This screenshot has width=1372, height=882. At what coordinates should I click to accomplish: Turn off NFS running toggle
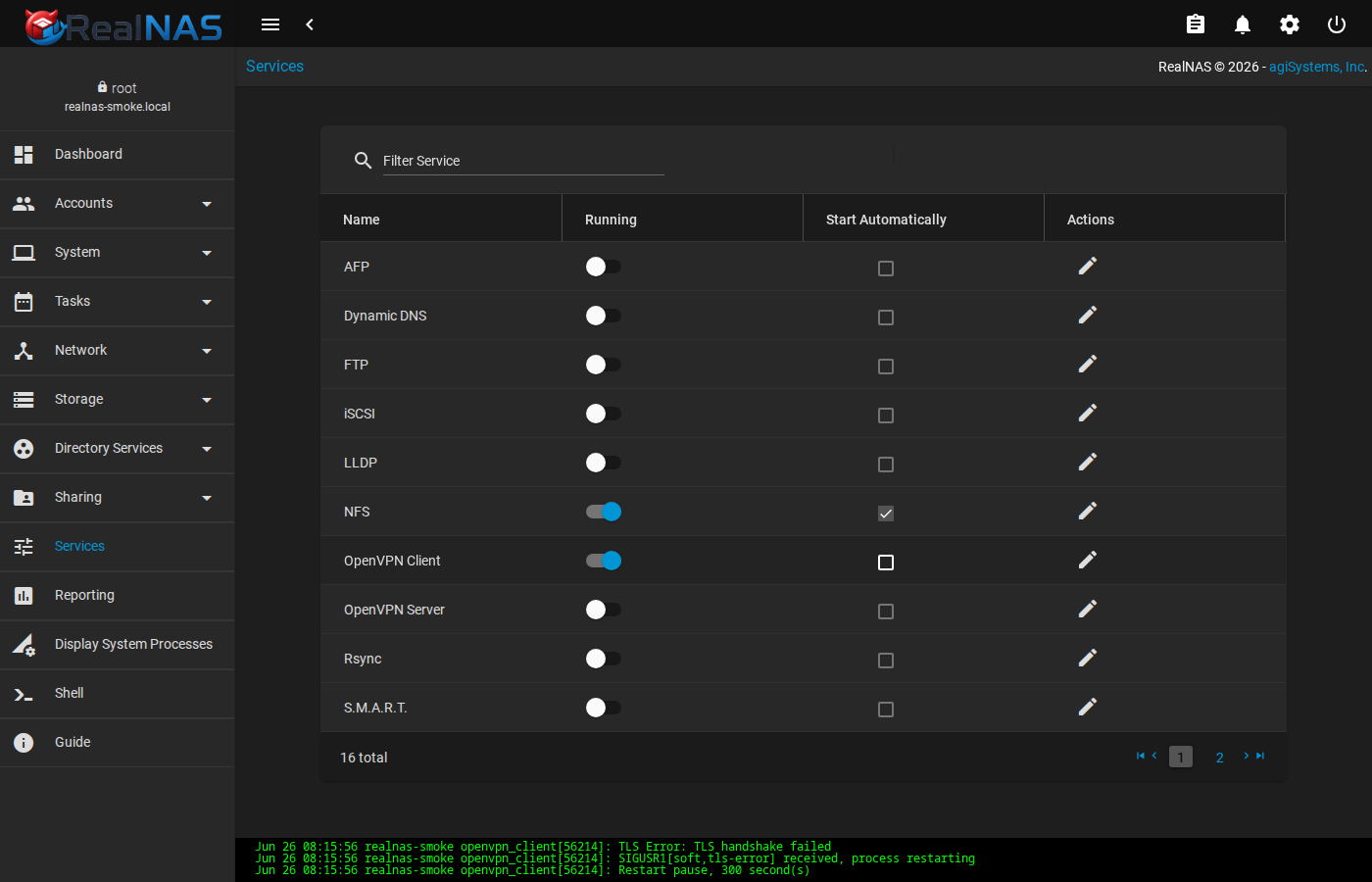[x=604, y=512]
